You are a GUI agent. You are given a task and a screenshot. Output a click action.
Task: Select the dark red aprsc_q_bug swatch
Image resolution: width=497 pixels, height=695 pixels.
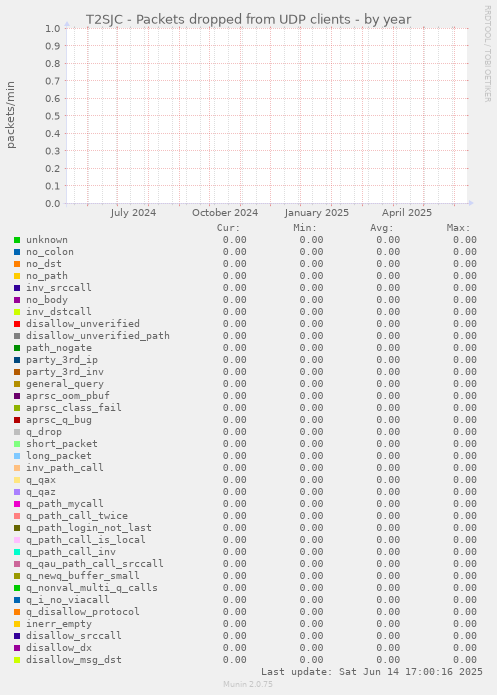click(x=17, y=420)
